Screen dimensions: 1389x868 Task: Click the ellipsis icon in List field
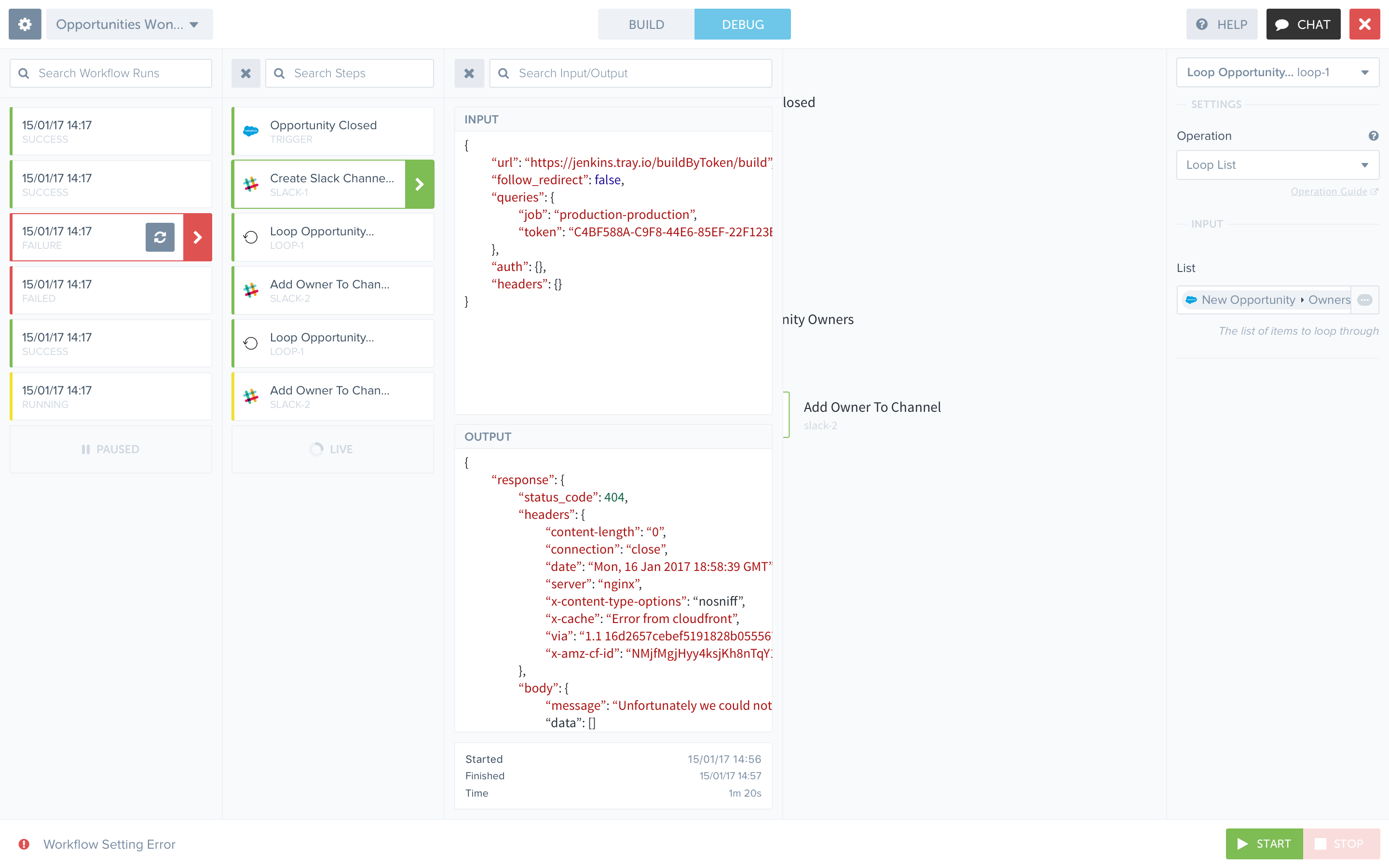pos(1364,299)
